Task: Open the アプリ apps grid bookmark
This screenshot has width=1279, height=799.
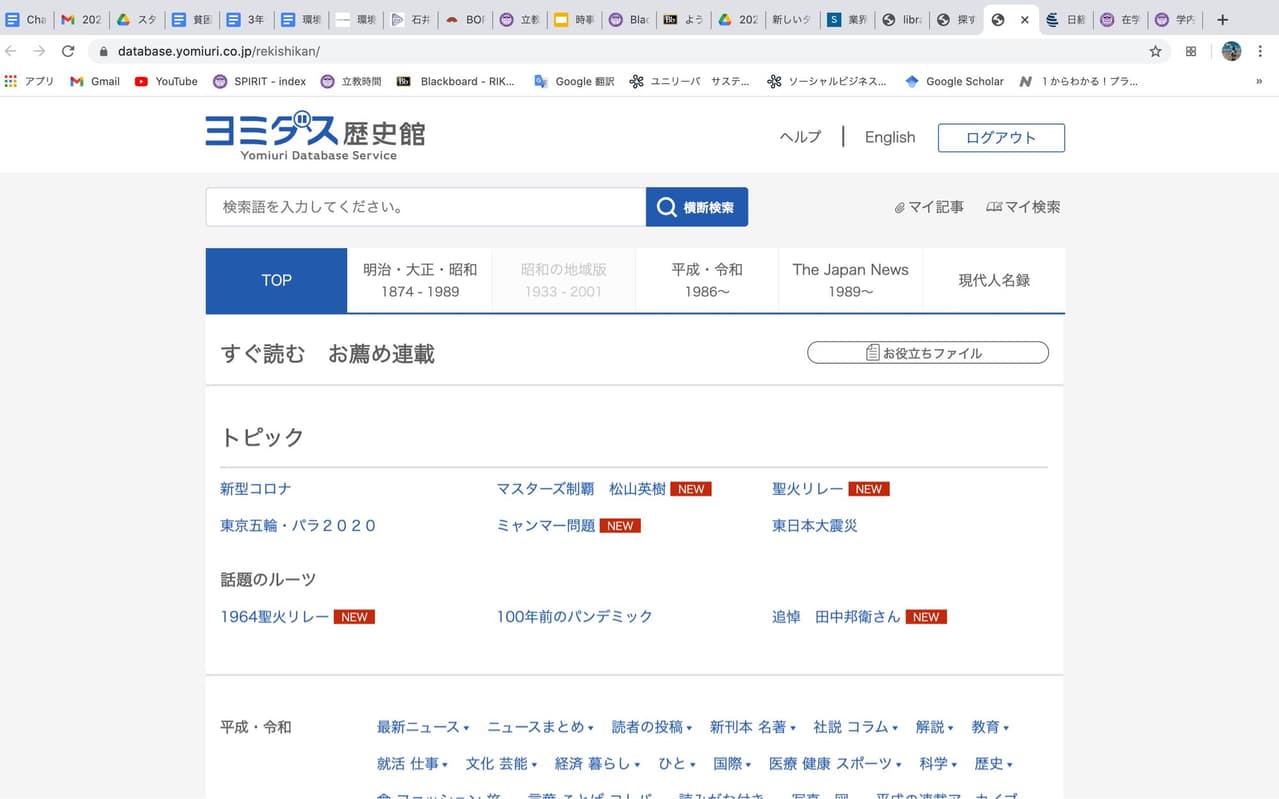Action: coord(29,81)
